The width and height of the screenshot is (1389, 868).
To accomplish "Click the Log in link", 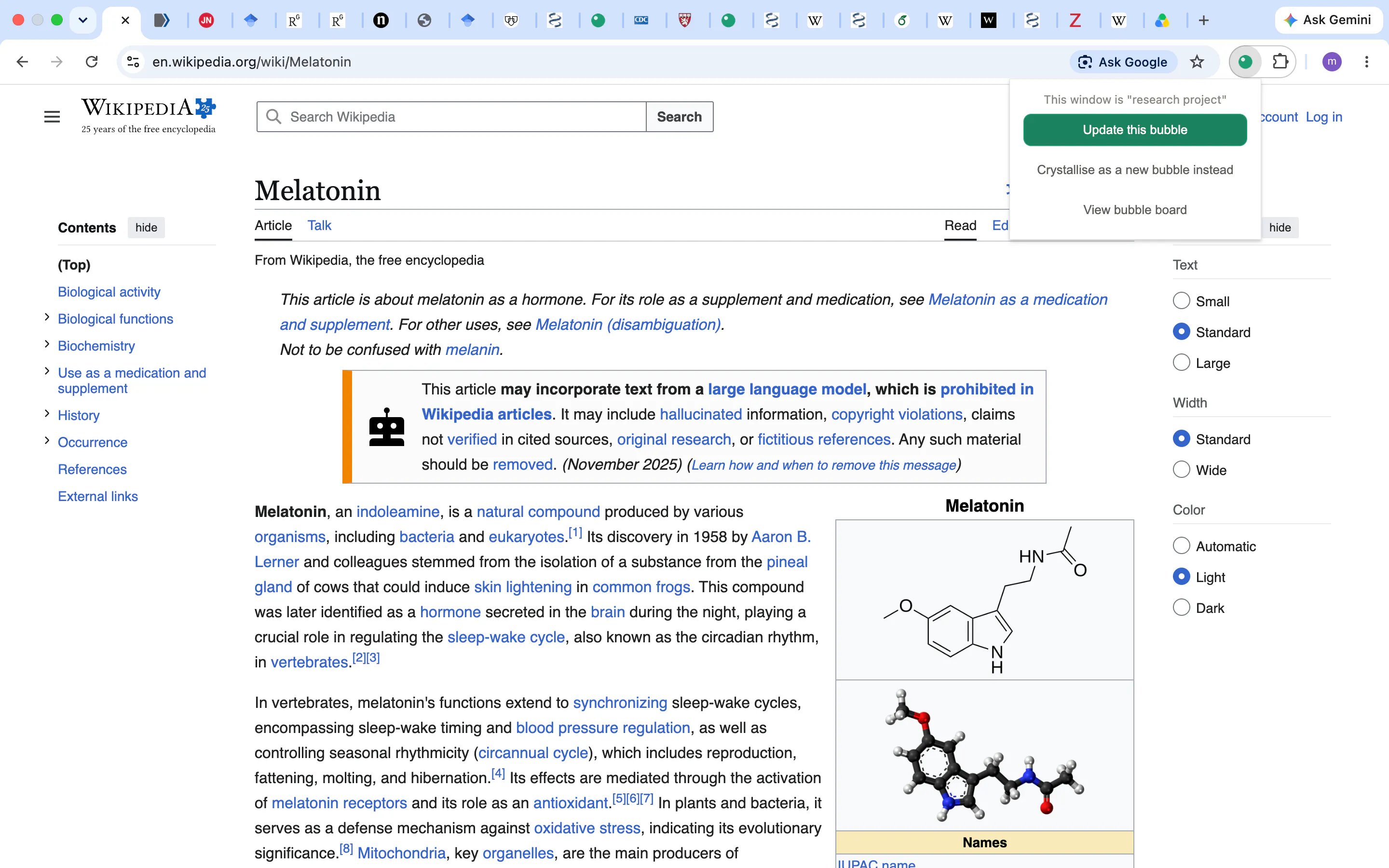I will [1323, 117].
